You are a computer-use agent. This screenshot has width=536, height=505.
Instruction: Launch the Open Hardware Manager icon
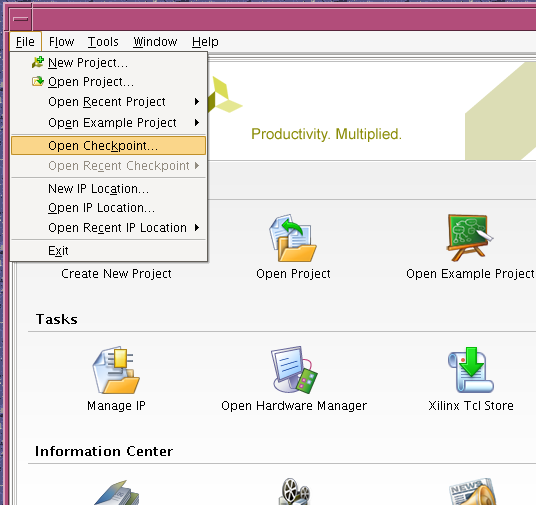pyautogui.click(x=294, y=370)
